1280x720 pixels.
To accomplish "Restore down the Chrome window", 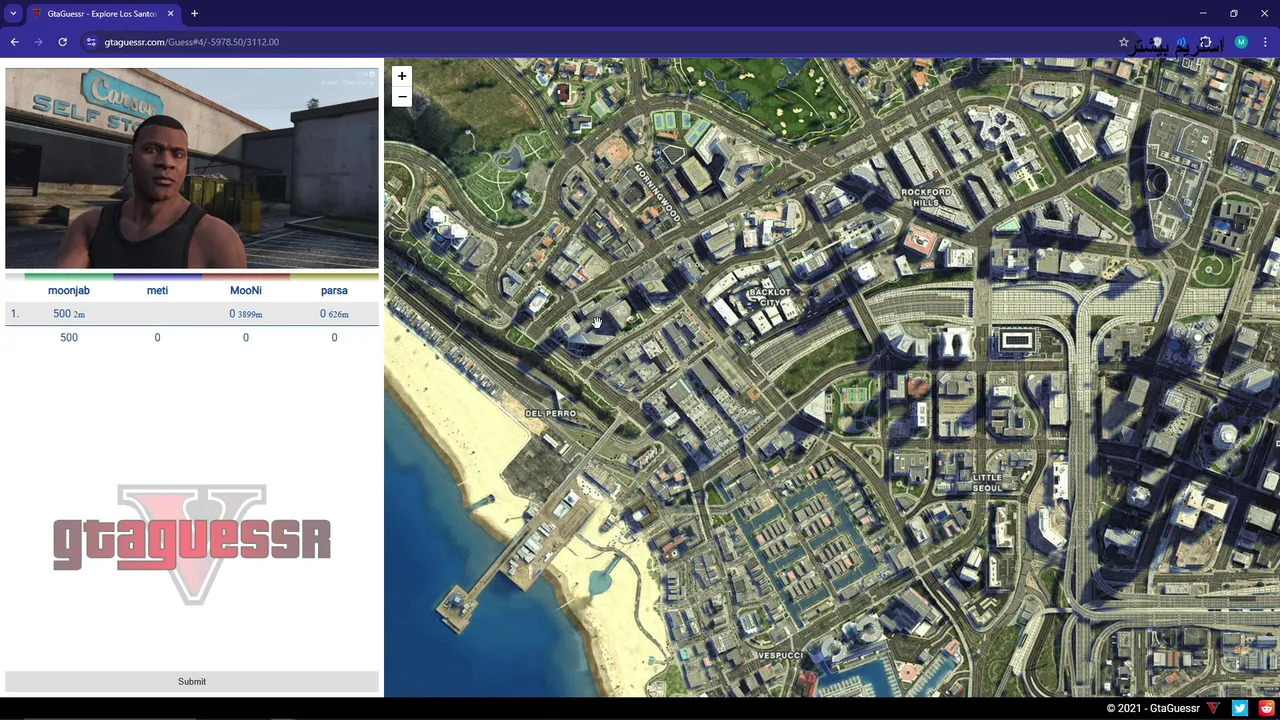I will tap(1234, 14).
